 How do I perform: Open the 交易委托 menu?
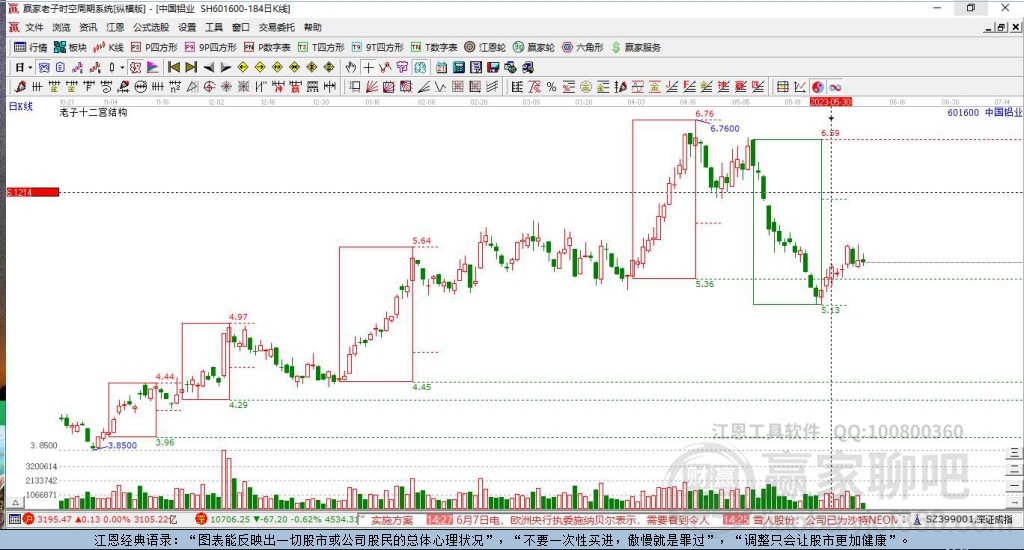[276, 27]
